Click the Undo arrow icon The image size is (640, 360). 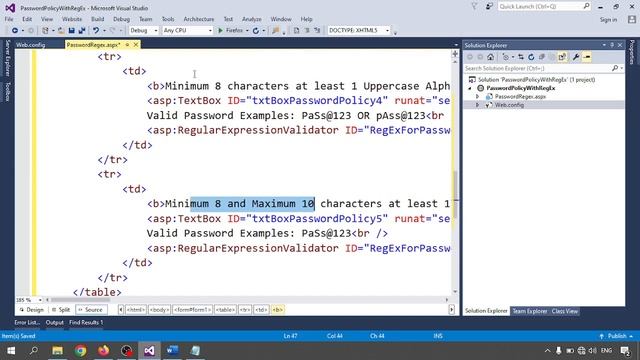96,31
